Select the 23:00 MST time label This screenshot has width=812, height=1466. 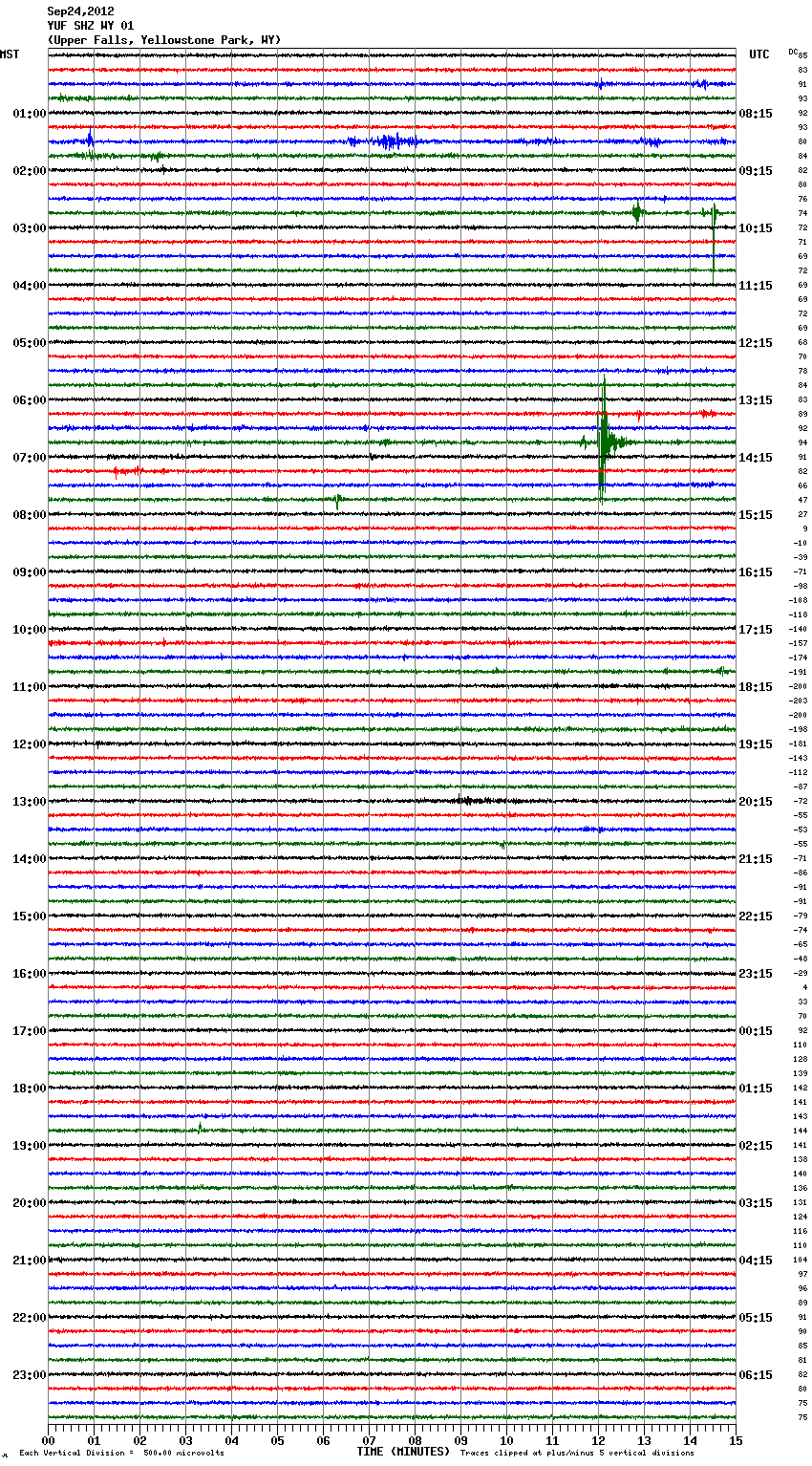pyautogui.click(x=30, y=1375)
